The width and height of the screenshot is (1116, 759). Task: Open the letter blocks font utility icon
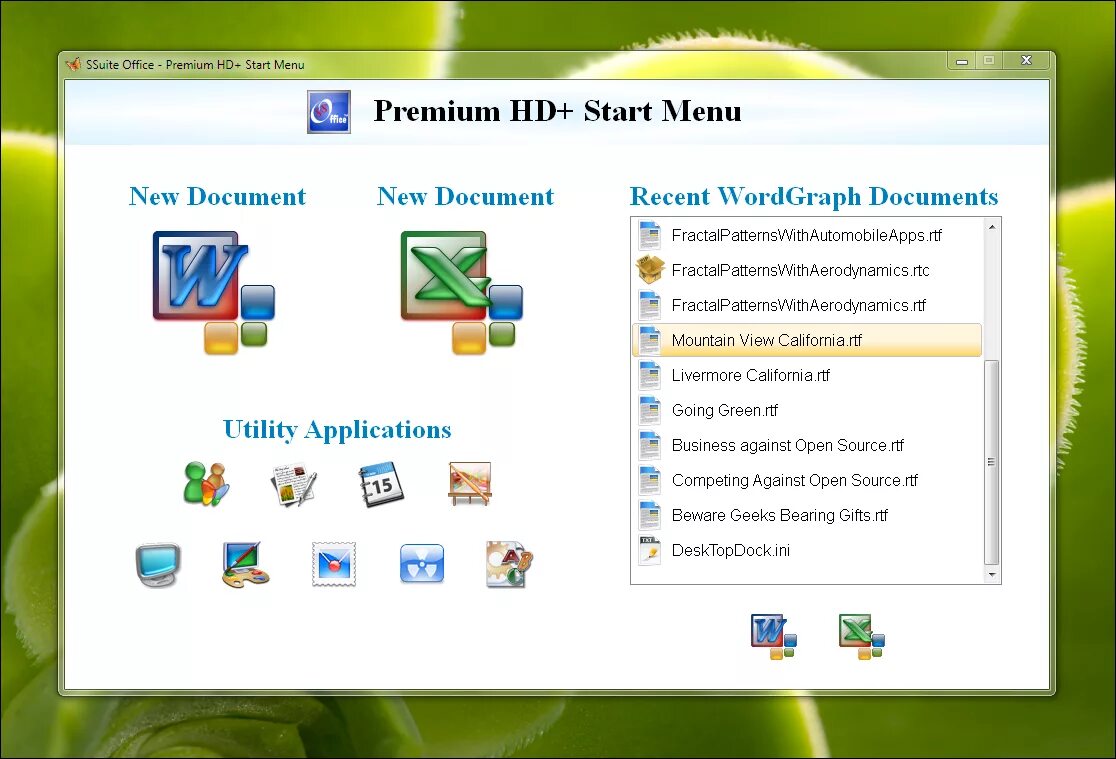click(509, 565)
